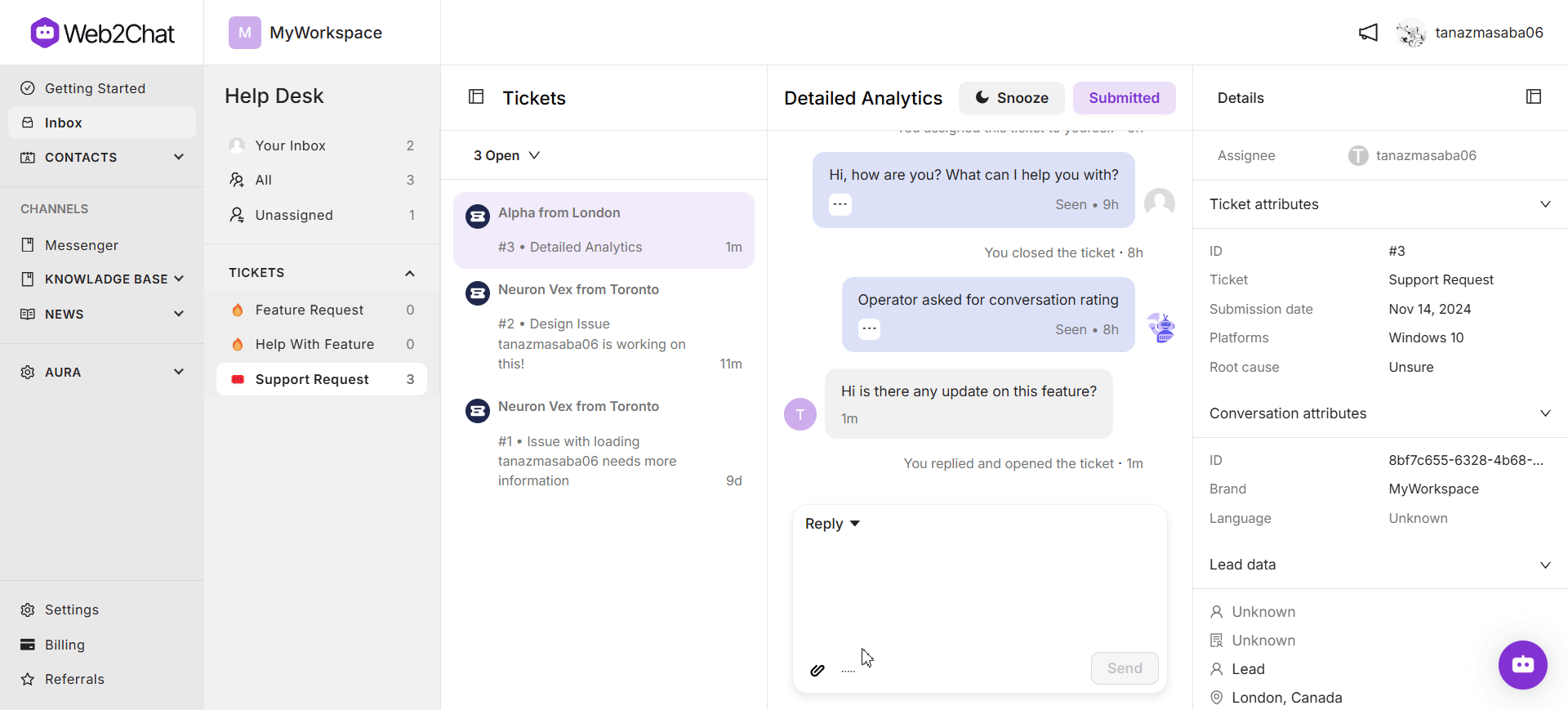Open Help With Feature tickets
The height and width of the screenshot is (710, 1568).
(x=322, y=344)
